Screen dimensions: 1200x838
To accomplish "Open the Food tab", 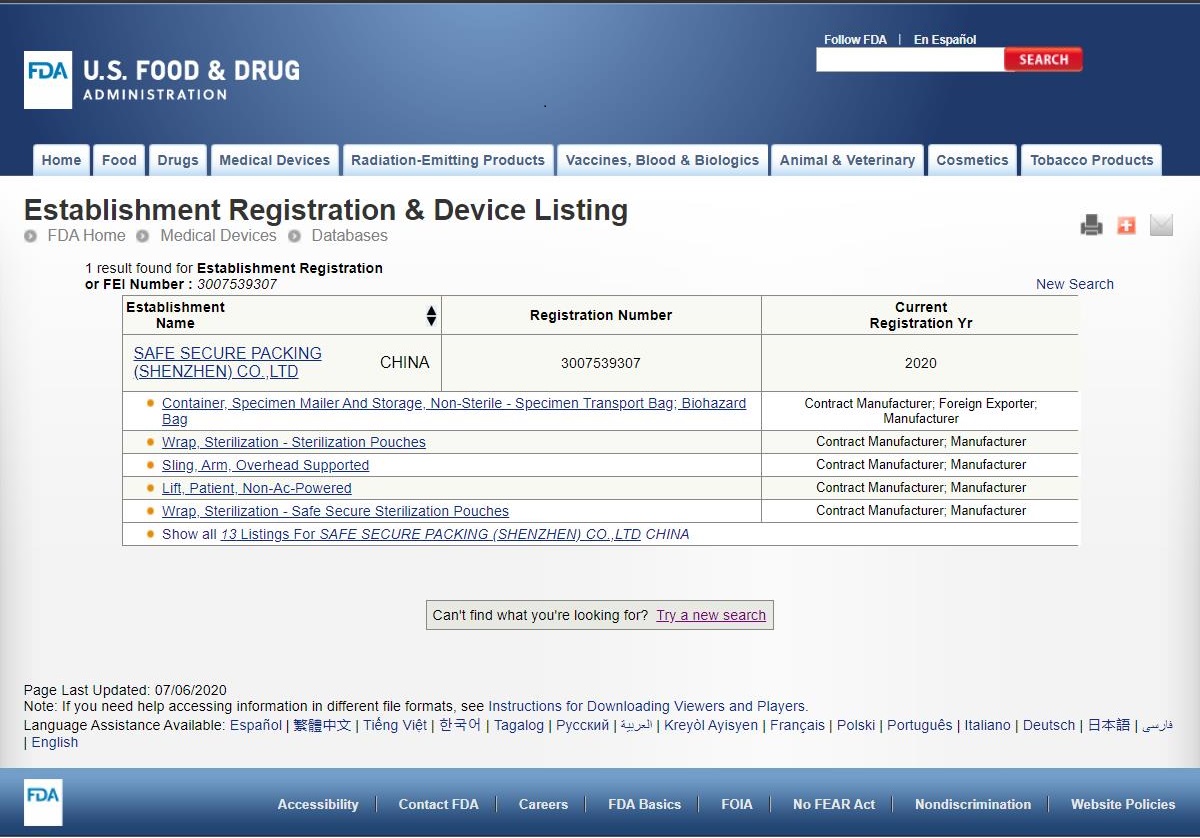I will 119,160.
